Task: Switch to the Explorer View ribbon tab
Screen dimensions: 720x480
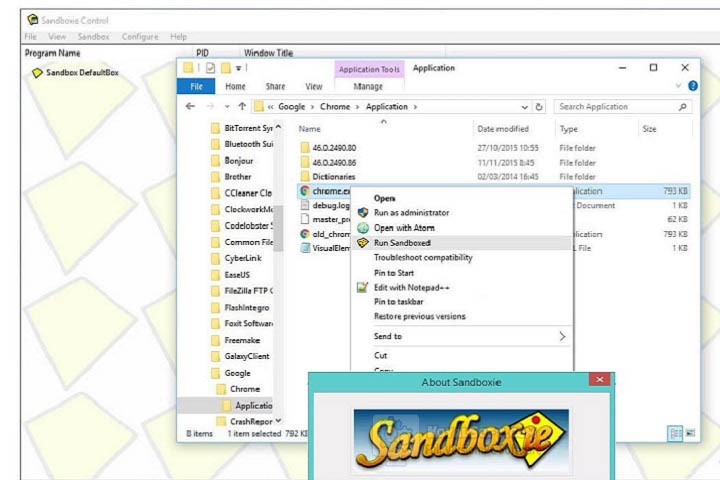Action: pyautogui.click(x=314, y=86)
